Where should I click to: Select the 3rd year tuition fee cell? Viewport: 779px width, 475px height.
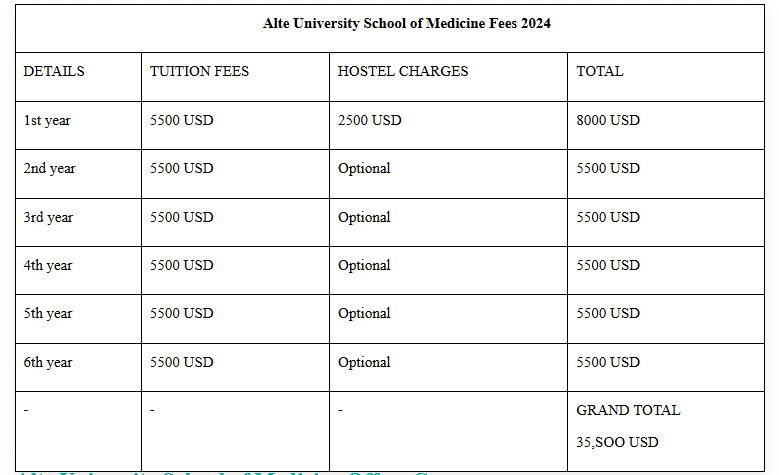(x=181, y=217)
